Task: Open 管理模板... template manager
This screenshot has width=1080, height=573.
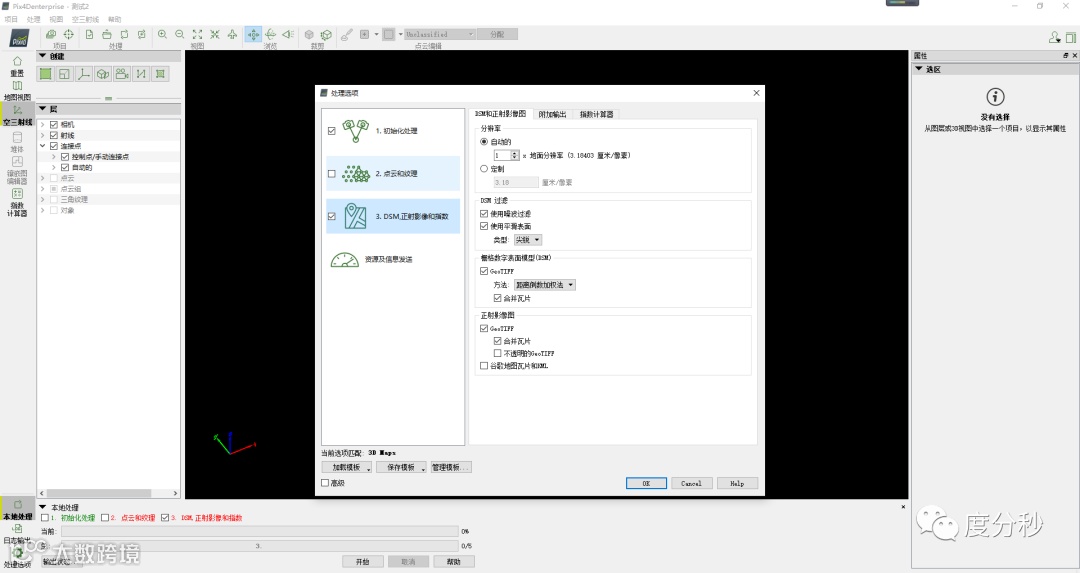Action: click(450, 467)
